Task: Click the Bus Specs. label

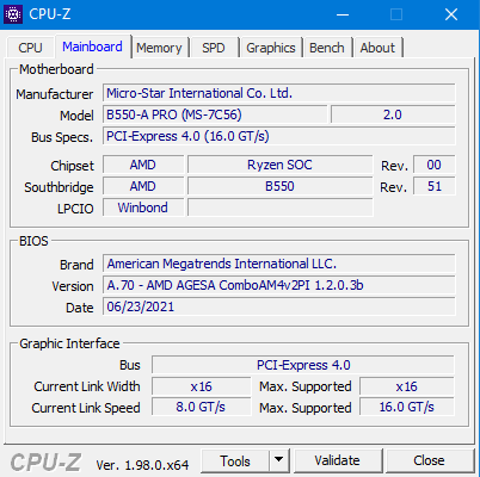Action: 62,137
